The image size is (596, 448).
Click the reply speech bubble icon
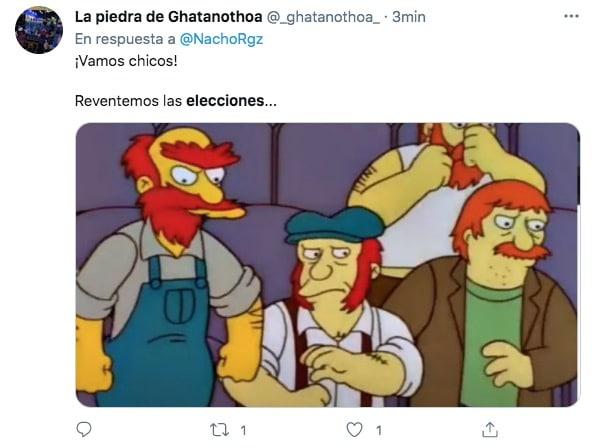click(x=84, y=429)
